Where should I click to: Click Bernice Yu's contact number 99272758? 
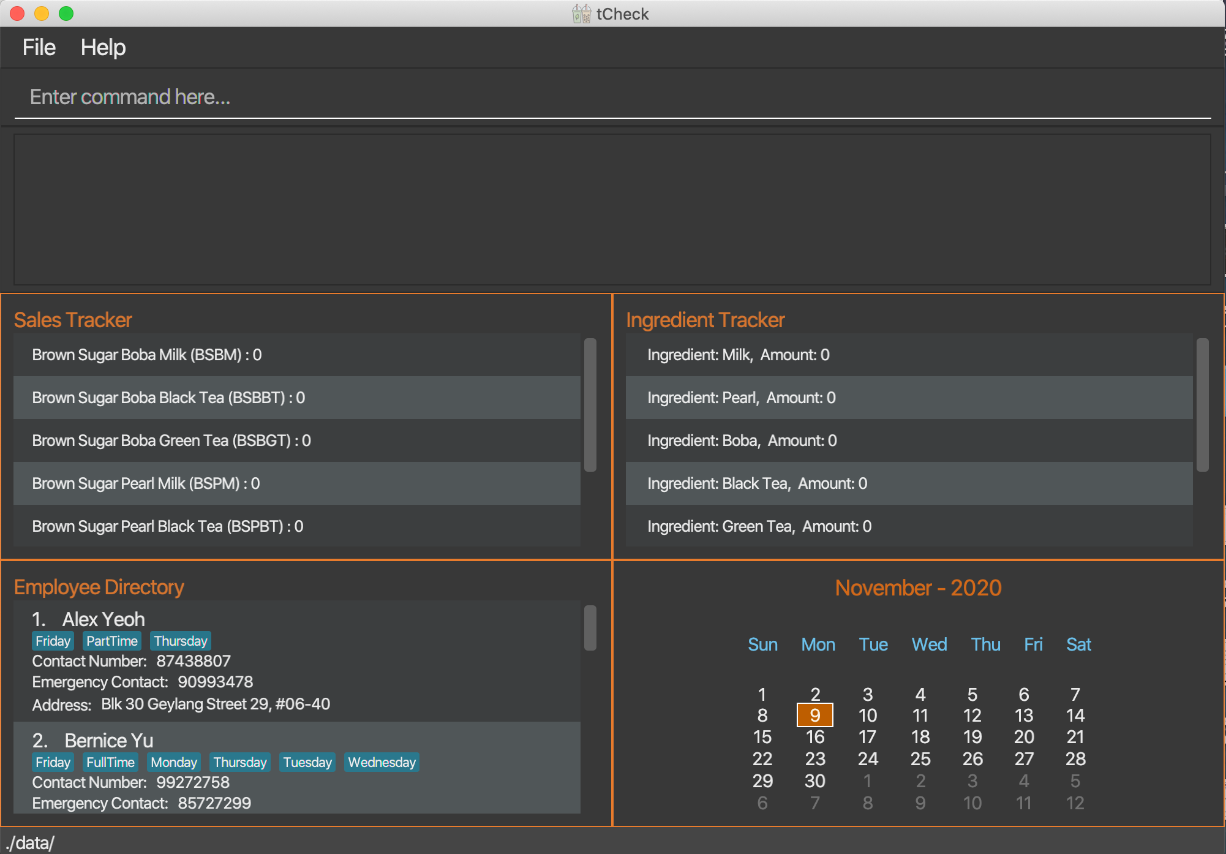(x=194, y=782)
